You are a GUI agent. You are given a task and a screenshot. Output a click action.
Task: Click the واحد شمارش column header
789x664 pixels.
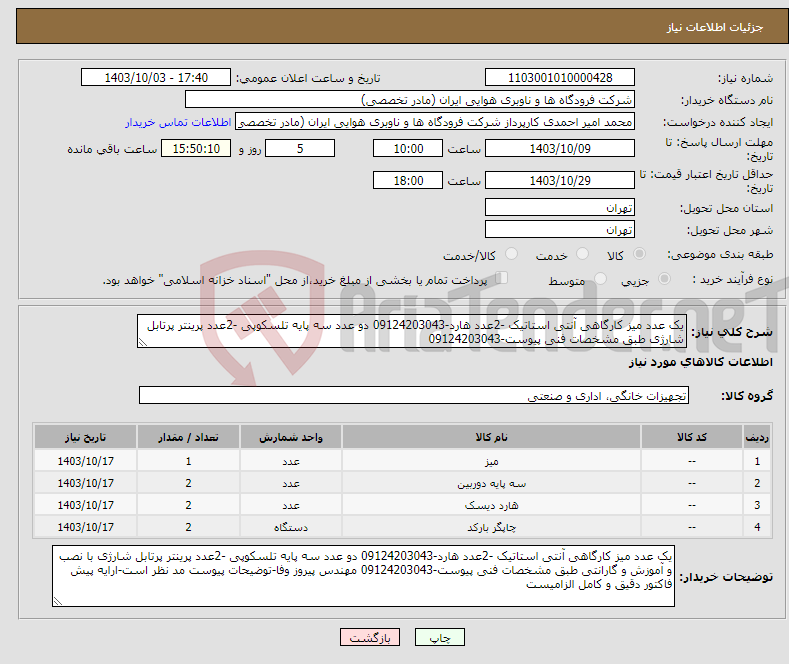(x=291, y=437)
